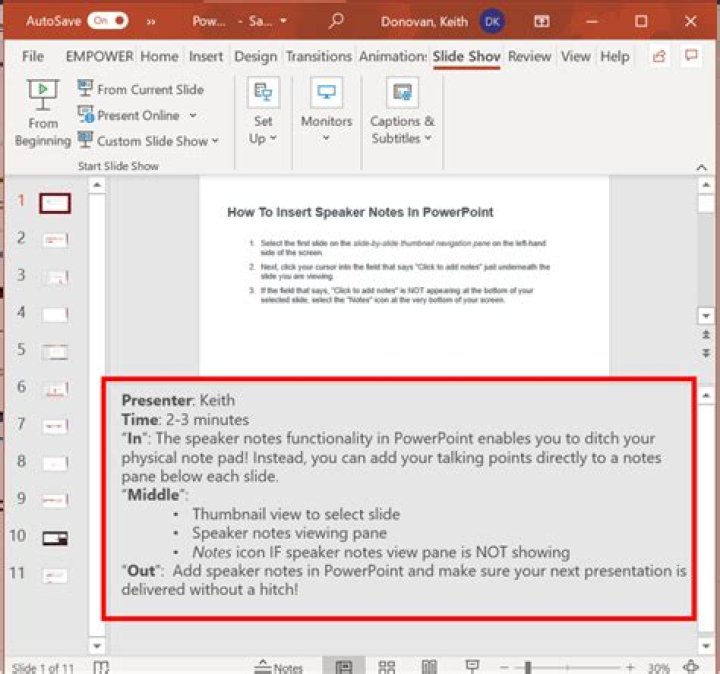This screenshot has width=720, height=674.
Task: Expand the Present Online dropdown arrow
Action: pos(193,115)
